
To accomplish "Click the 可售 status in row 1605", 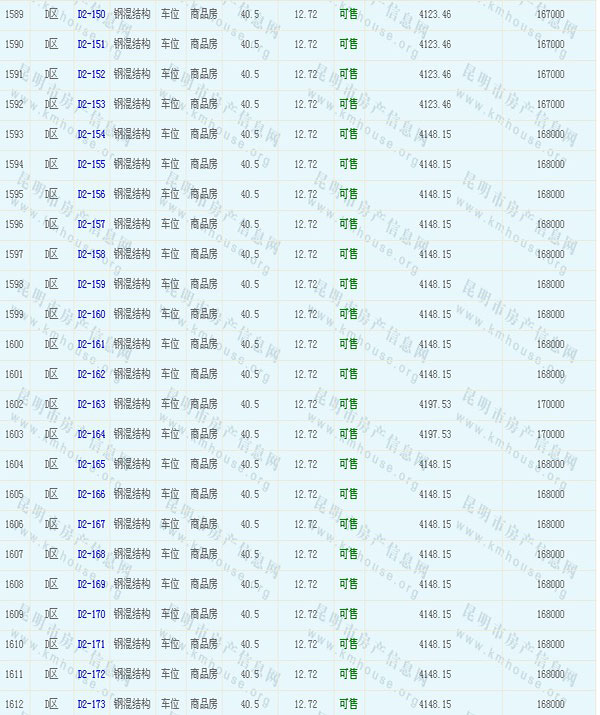I will click(x=348, y=494).
